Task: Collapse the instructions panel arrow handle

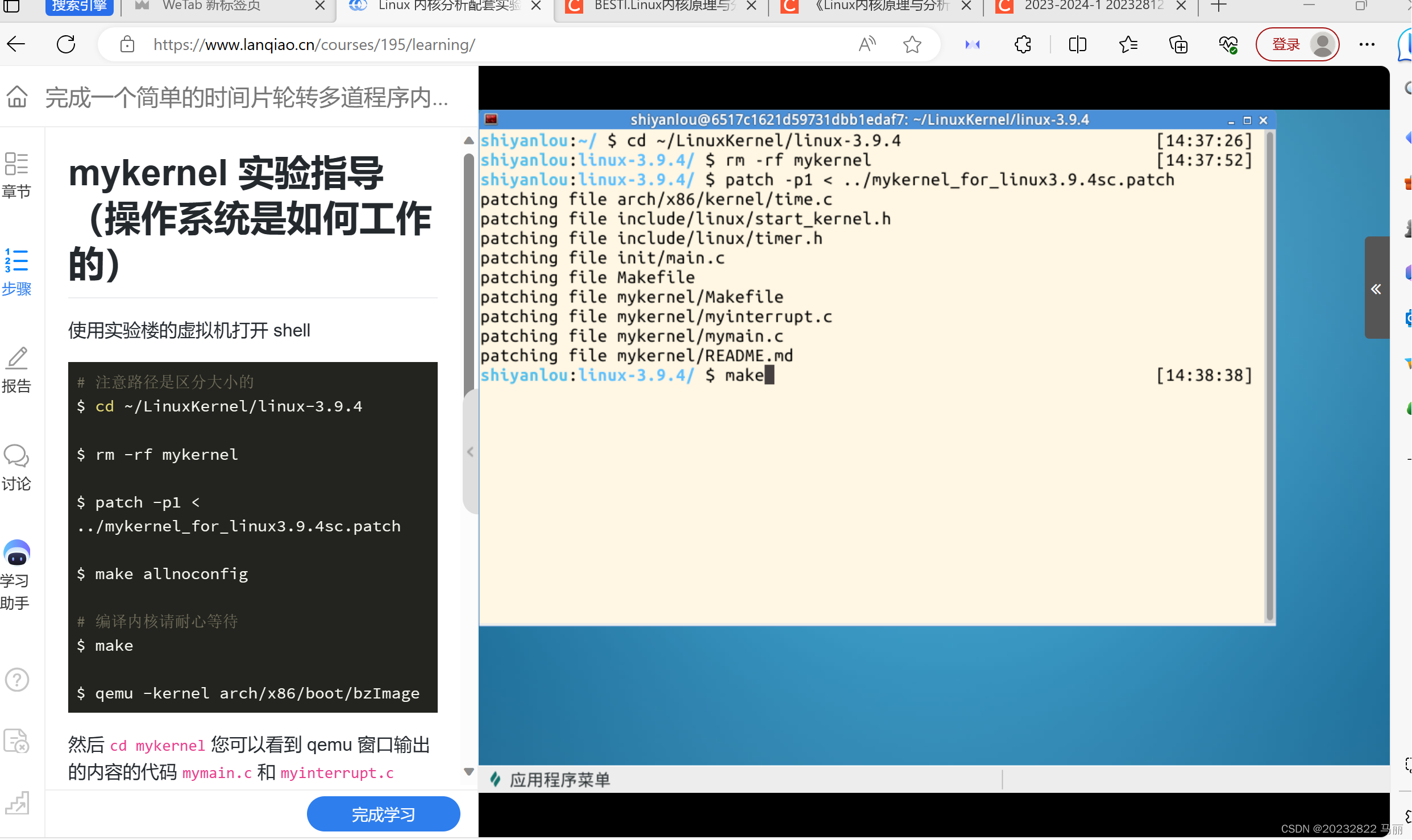Action: pos(470,452)
